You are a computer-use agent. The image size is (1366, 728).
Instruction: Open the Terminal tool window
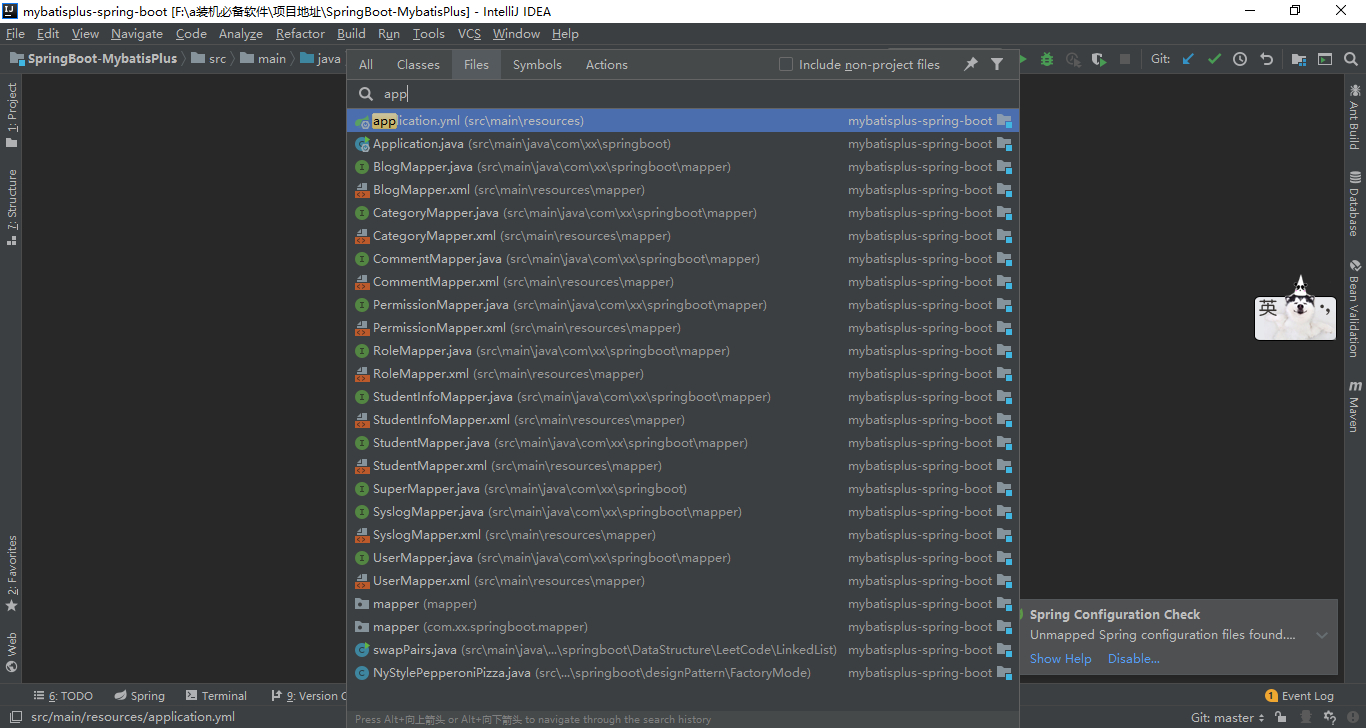tap(216, 696)
